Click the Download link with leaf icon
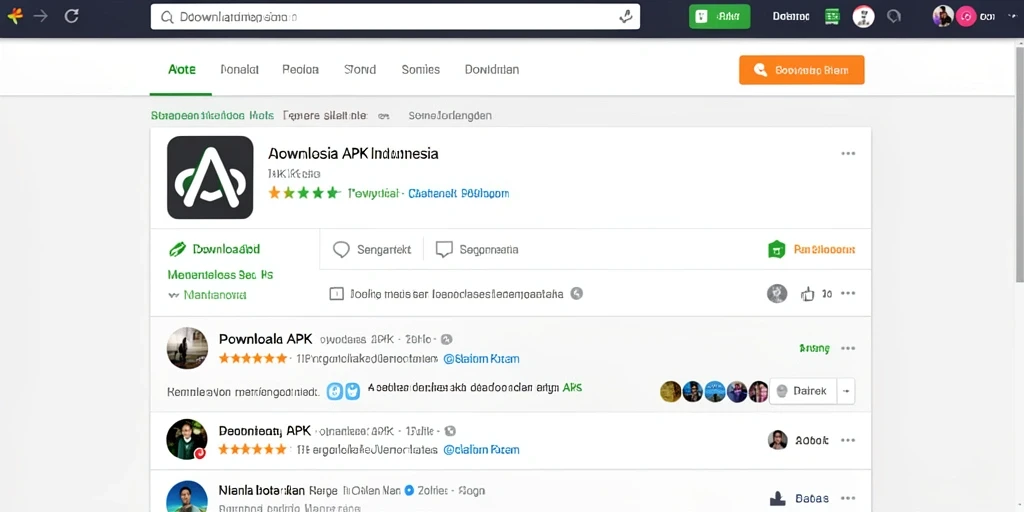 pyautogui.click(x=214, y=249)
